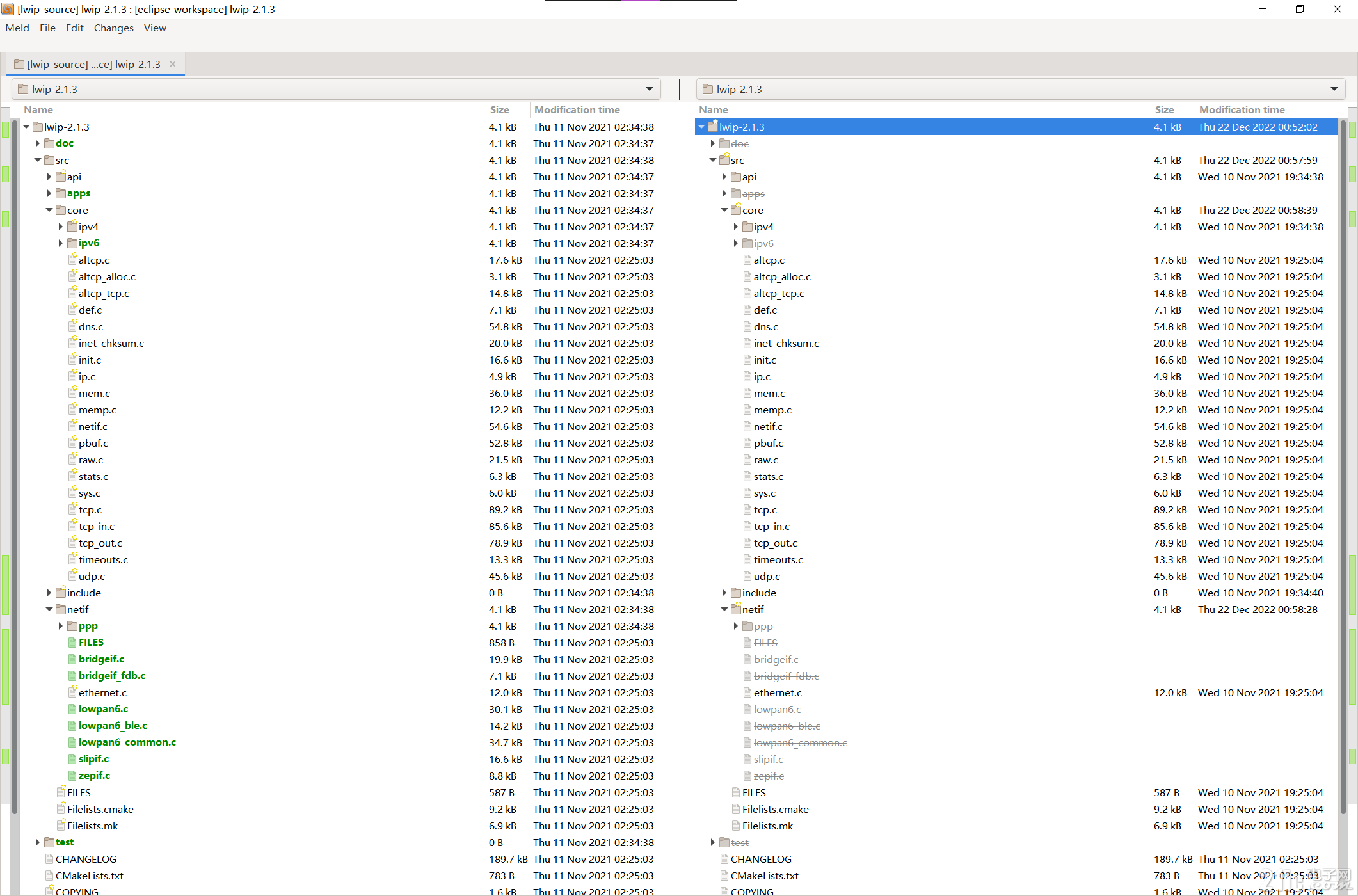
Task: Close the lwip-2.1.3 comparison tab
Action: pos(173,64)
